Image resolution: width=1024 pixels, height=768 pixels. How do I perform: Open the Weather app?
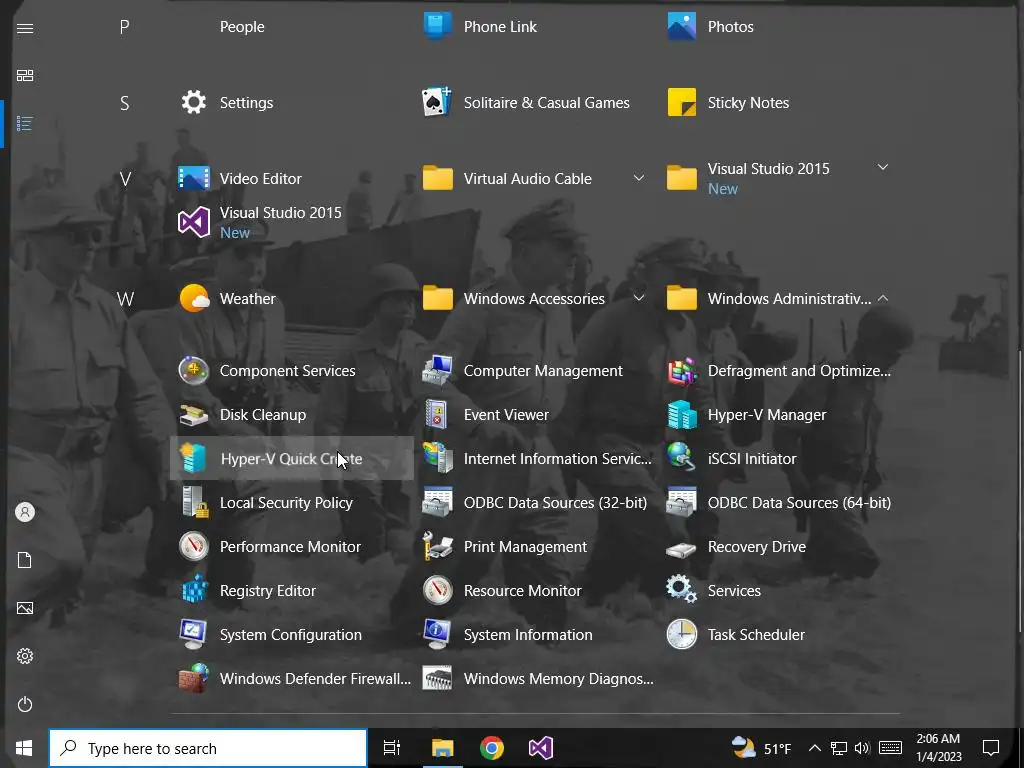tap(291, 298)
